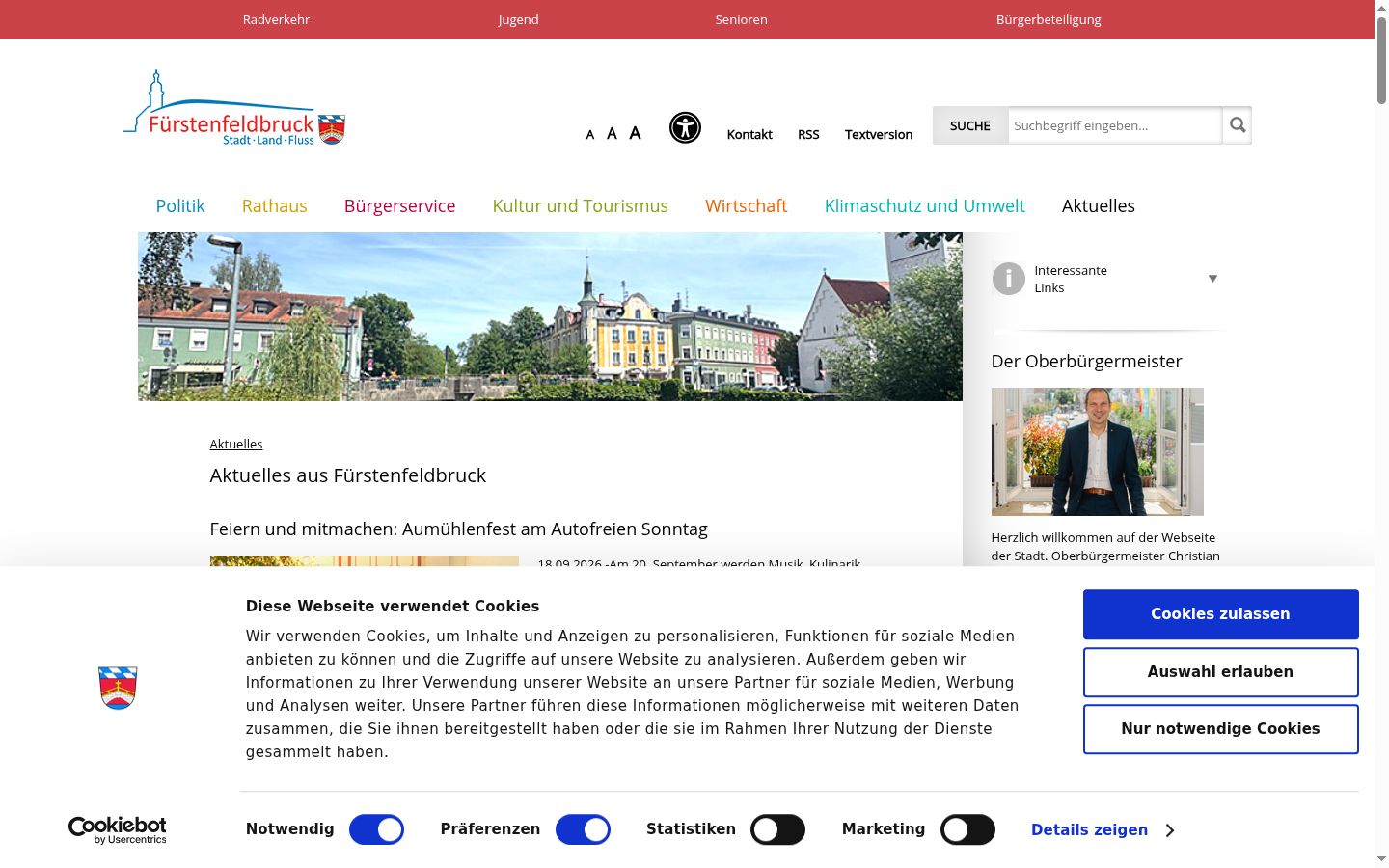Open the Klimaschutz und Umwelt menu
The width and height of the screenshot is (1389, 868).
click(924, 205)
